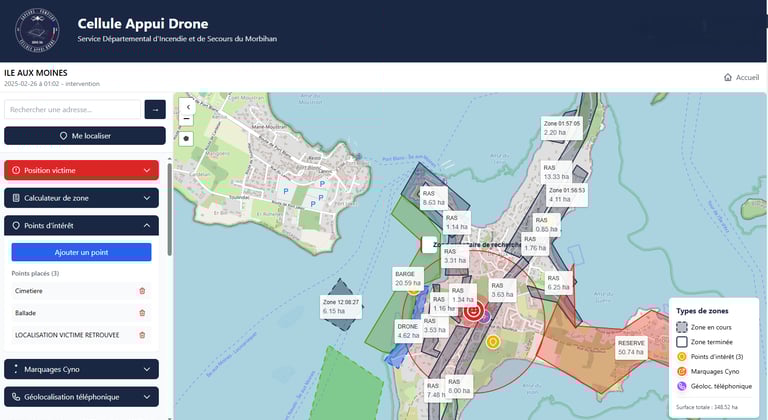Screen dimensions: 768x420
Task: Click Marquages Cyno legend icon
Action: point(681,371)
